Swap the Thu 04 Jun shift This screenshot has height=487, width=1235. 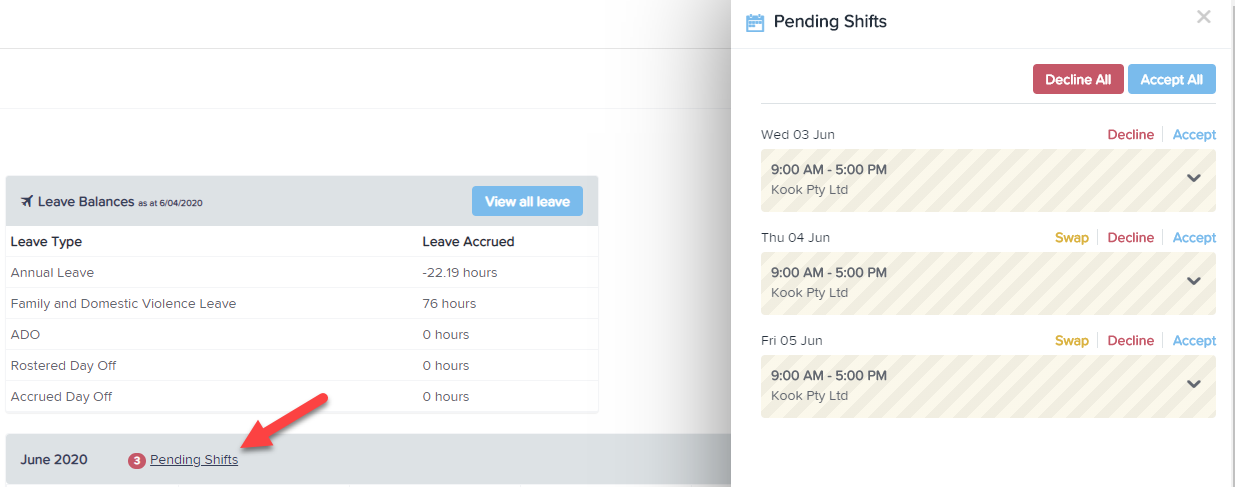tap(1071, 238)
